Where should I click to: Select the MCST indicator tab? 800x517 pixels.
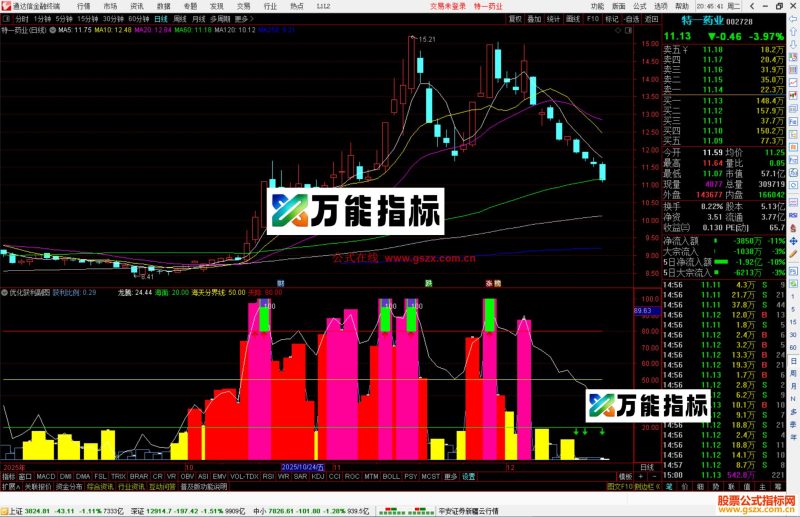coord(430,476)
